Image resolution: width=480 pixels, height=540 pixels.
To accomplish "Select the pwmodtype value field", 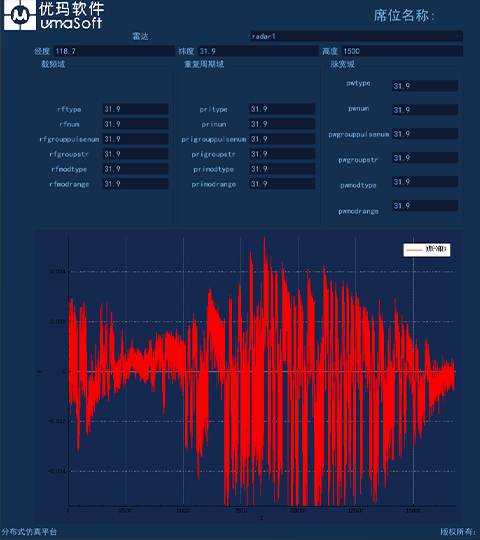I will (425, 181).
